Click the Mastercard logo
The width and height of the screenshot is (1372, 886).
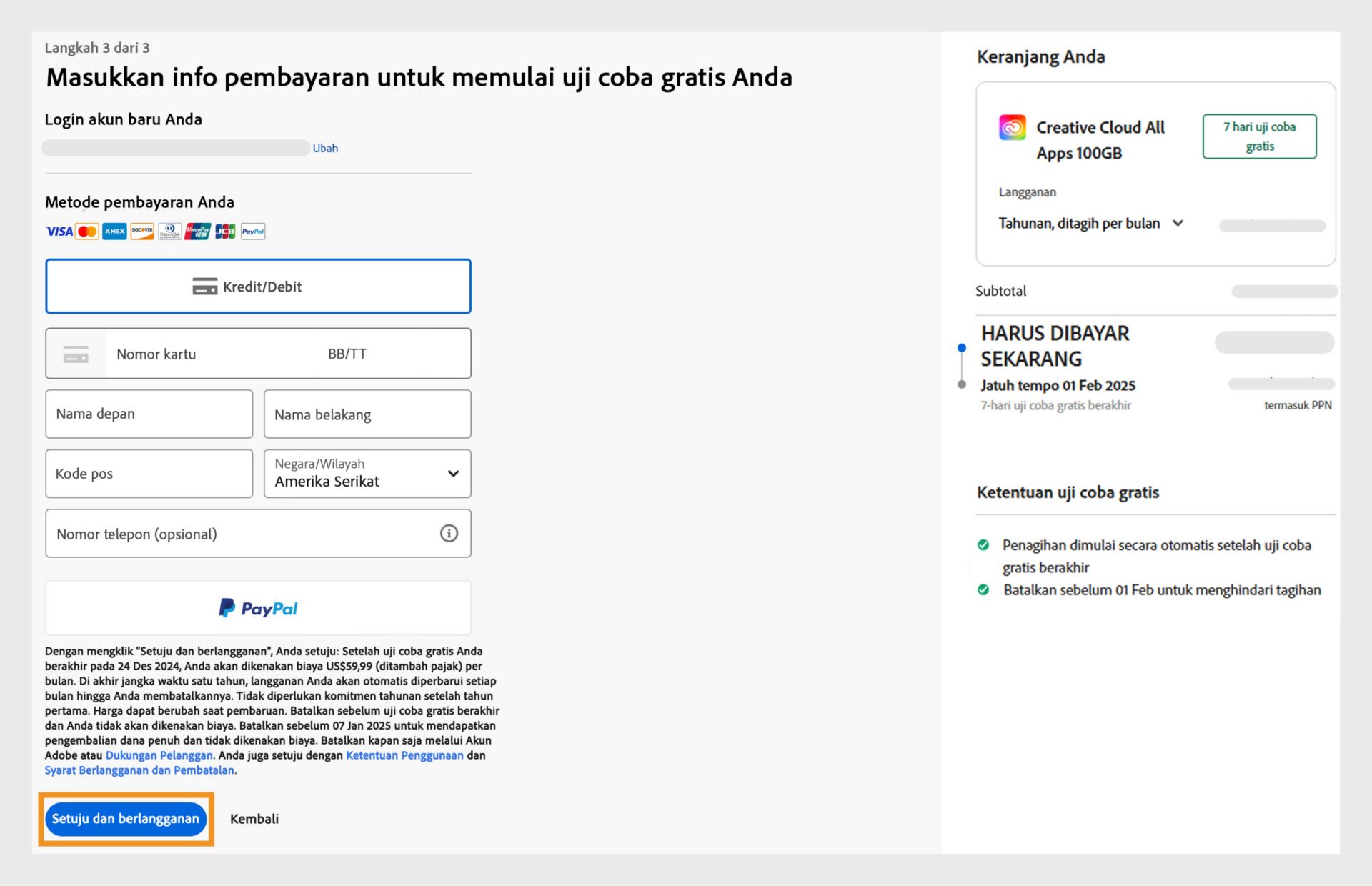click(87, 232)
